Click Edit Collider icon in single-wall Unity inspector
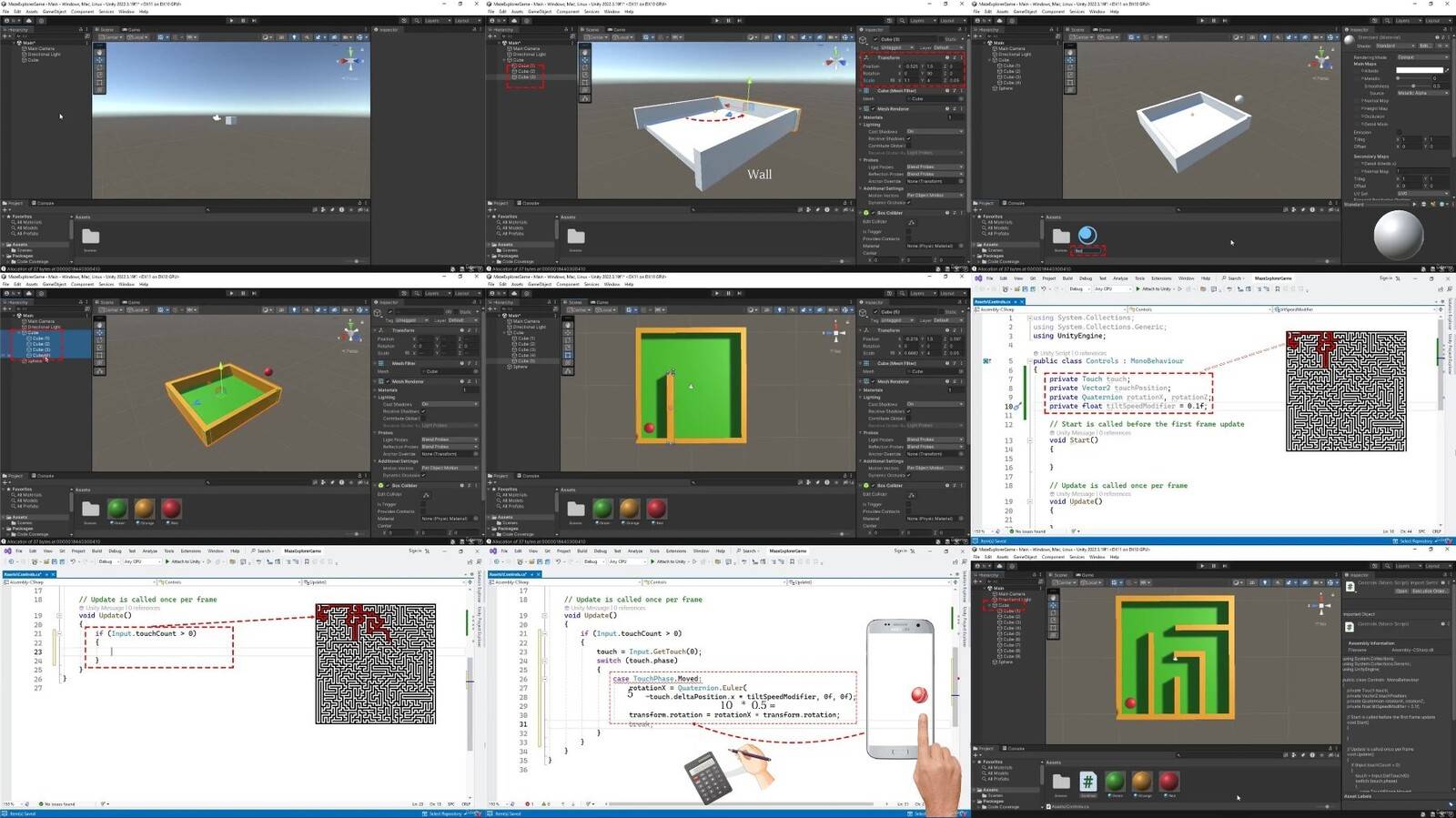1456x818 pixels. (x=912, y=495)
